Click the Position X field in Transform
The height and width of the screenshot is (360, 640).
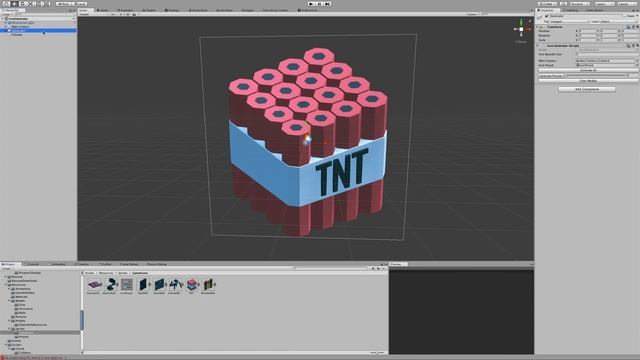tap(587, 31)
